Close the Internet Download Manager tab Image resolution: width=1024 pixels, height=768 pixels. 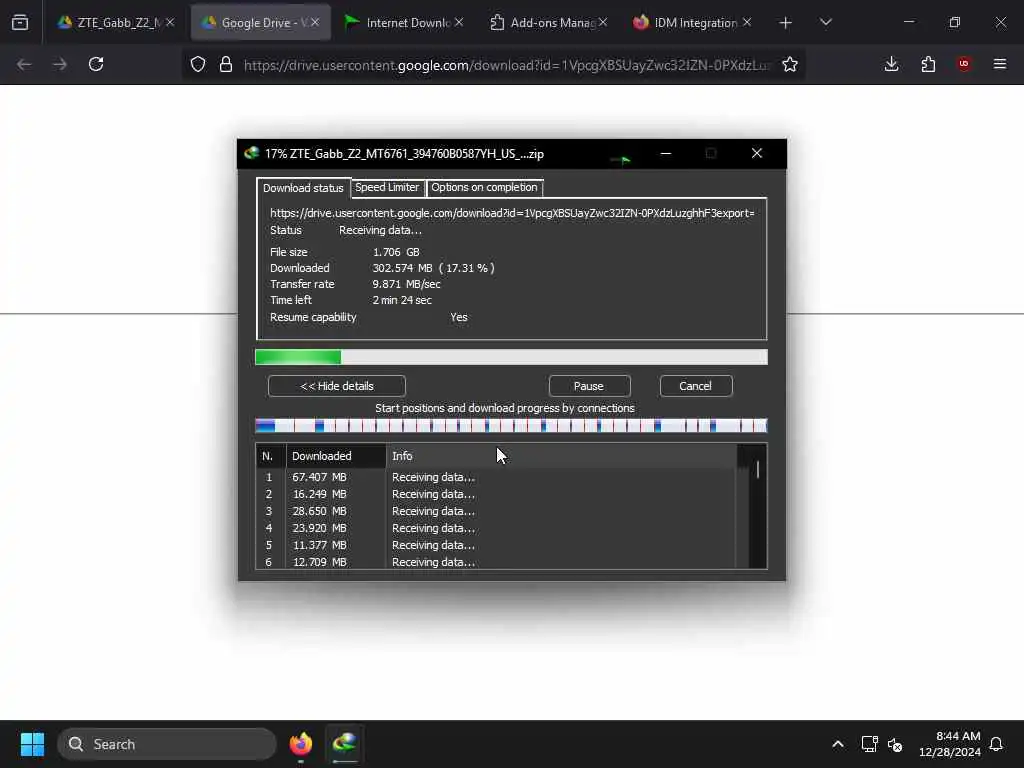[x=460, y=23]
